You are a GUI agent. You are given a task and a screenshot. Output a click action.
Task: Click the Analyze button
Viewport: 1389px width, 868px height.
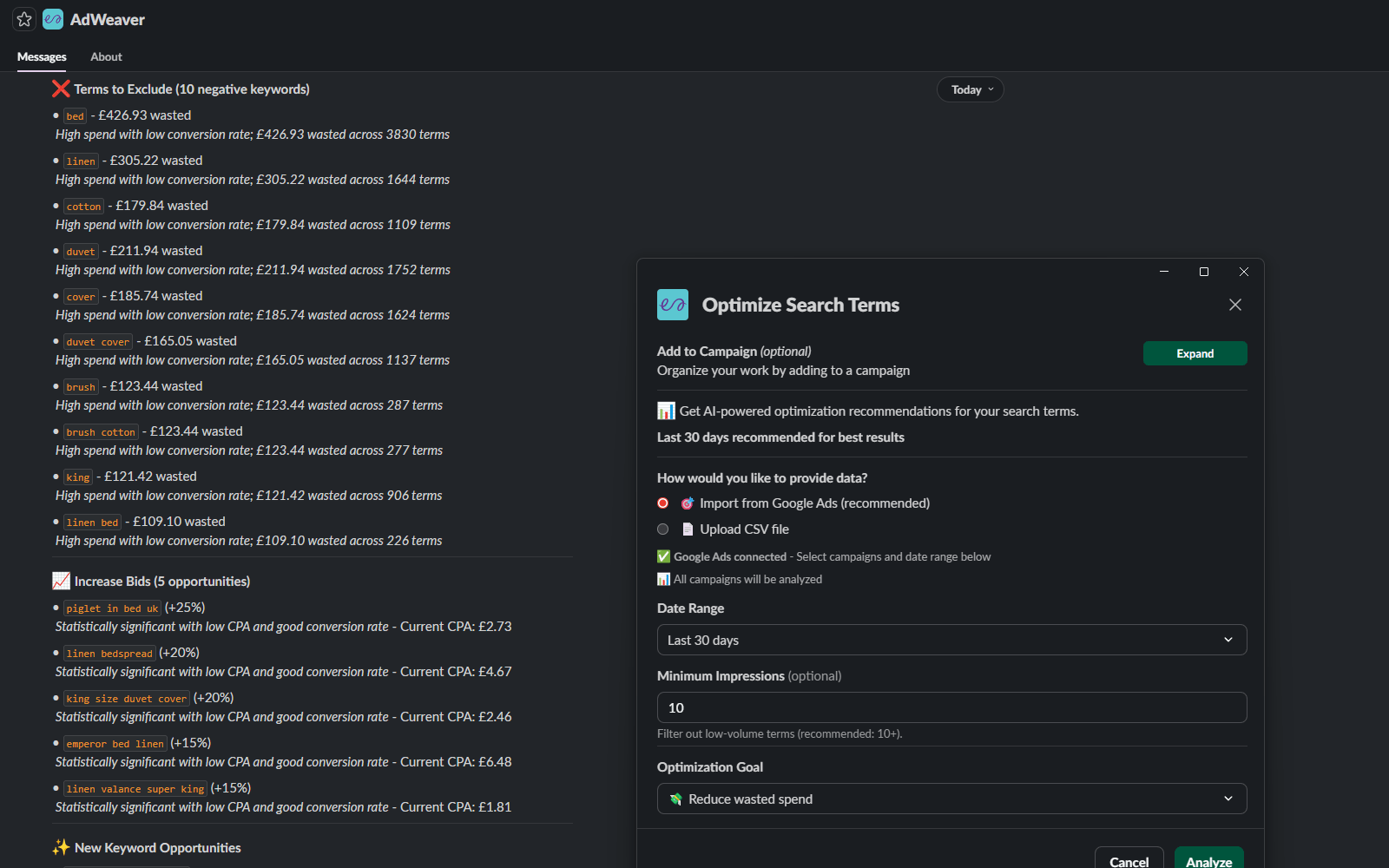pyautogui.click(x=1208, y=860)
